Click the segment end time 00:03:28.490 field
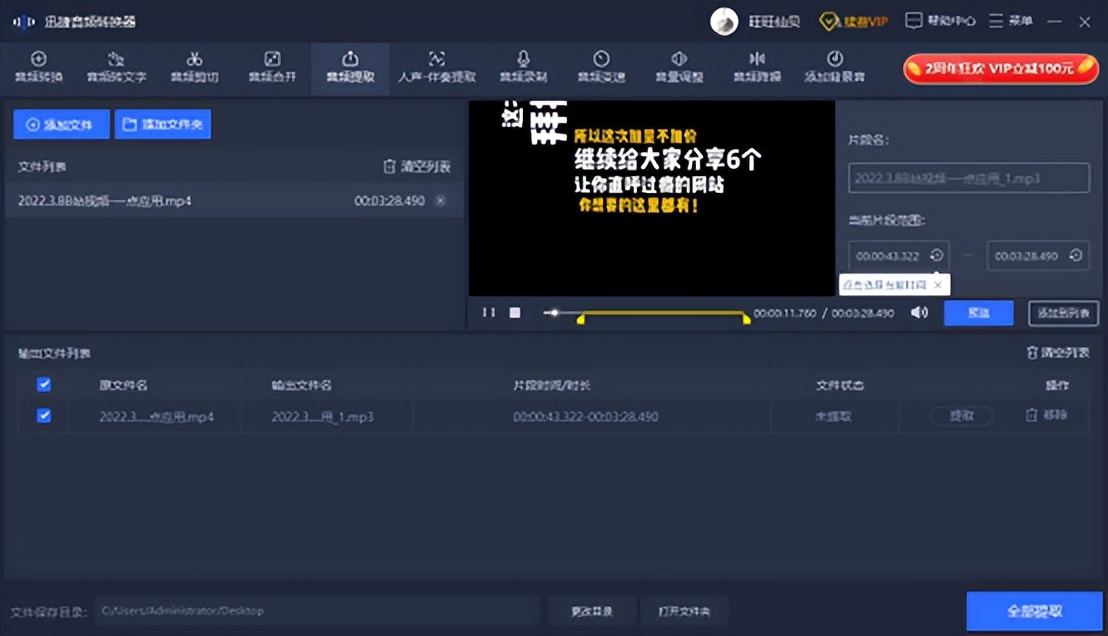Image resolution: width=1108 pixels, height=636 pixels. click(x=1027, y=256)
